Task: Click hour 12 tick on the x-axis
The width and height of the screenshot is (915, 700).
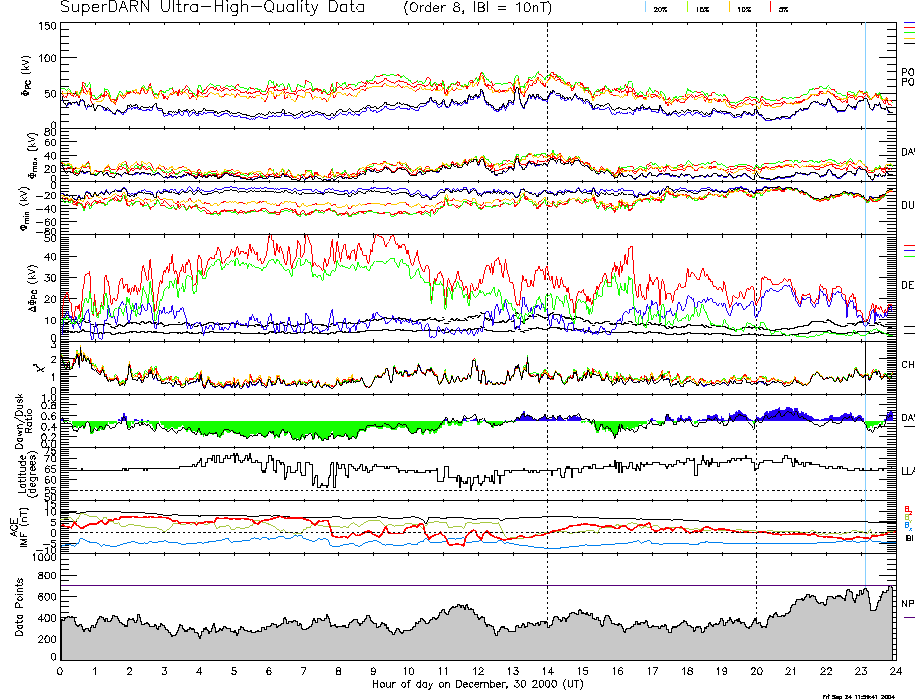Action: (x=478, y=671)
